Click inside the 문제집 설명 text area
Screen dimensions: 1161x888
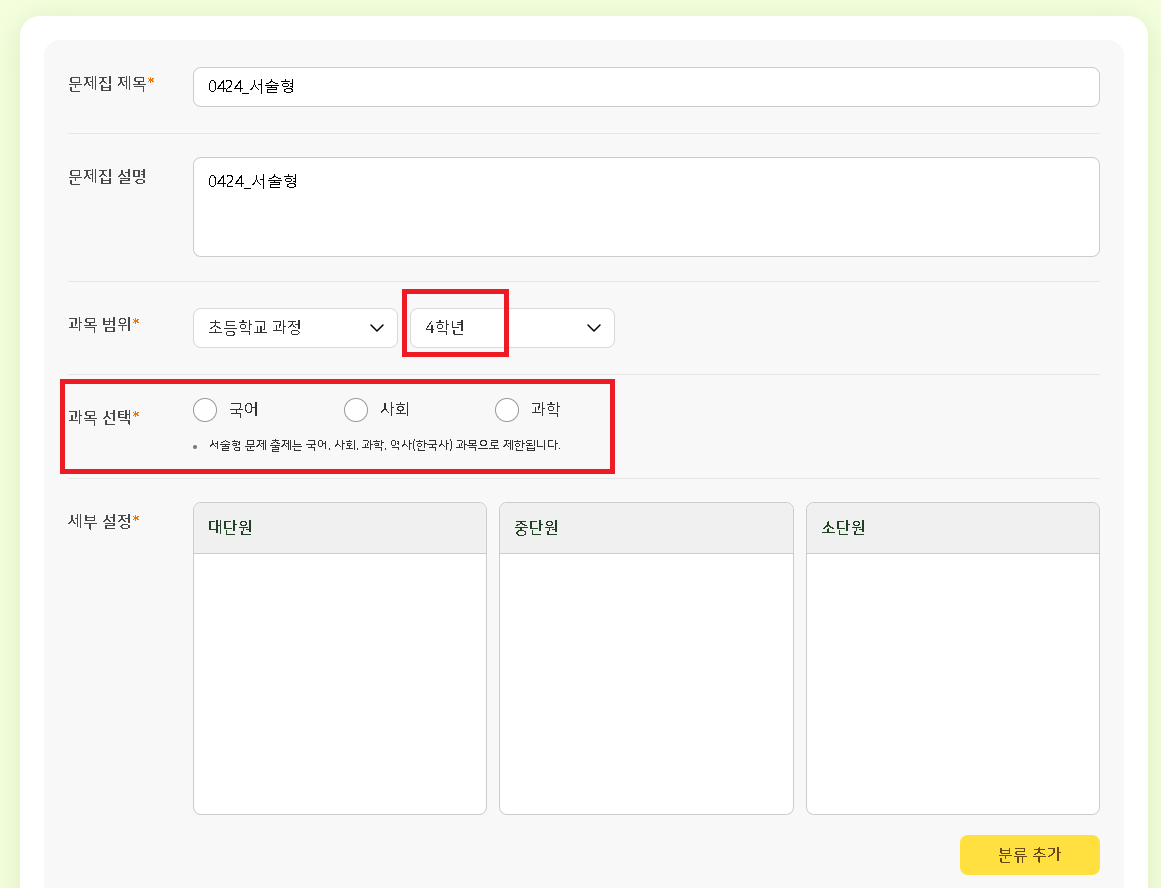point(645,207)
